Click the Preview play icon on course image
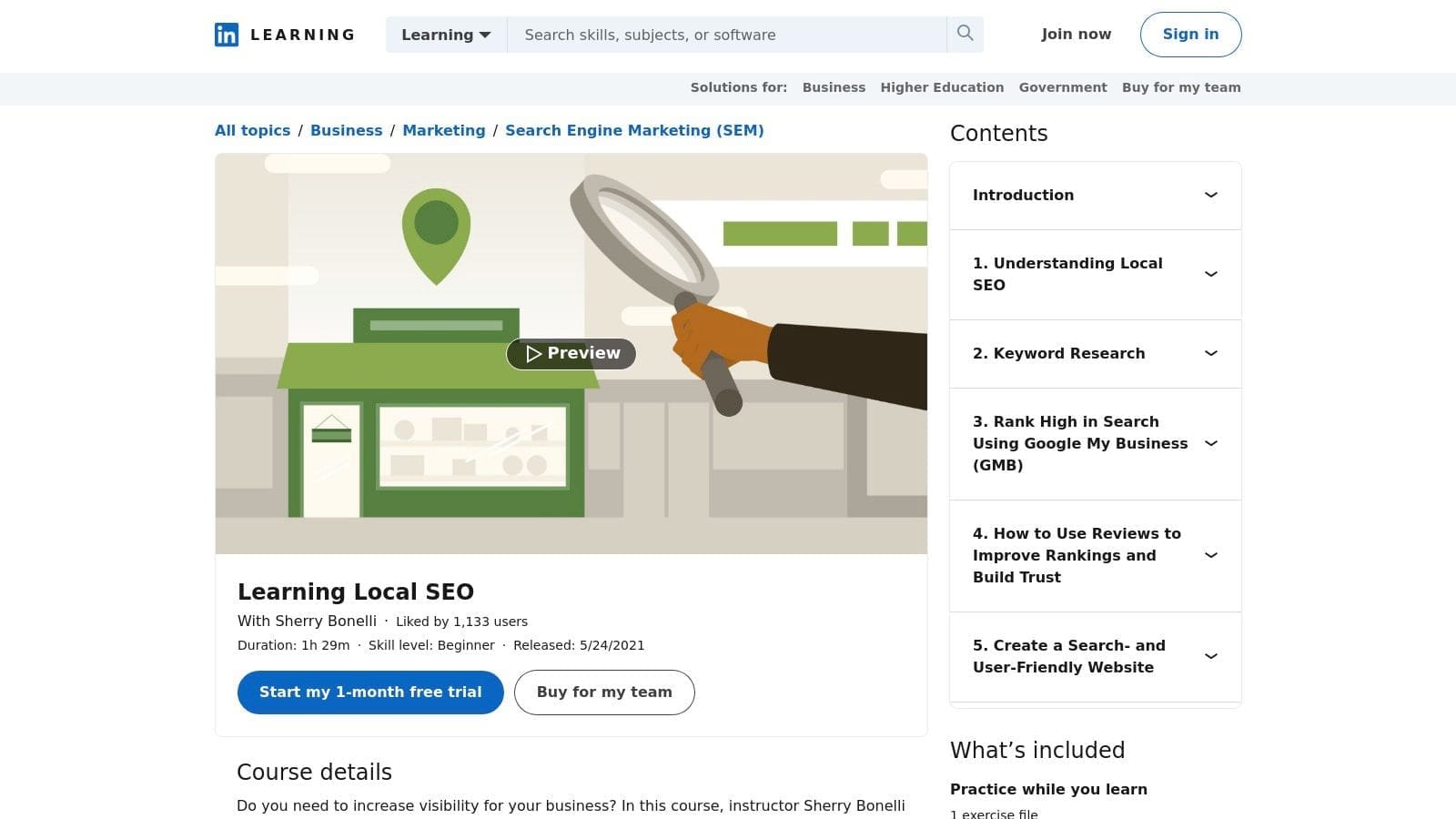Image resolution: width=1456 pixels, height=819 pixels. tap(535, 353)
